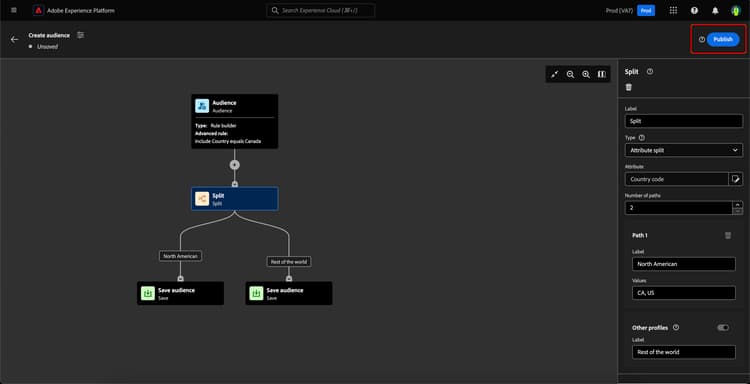Select the Audience node title
750x384 pixels.
point(224,102)
